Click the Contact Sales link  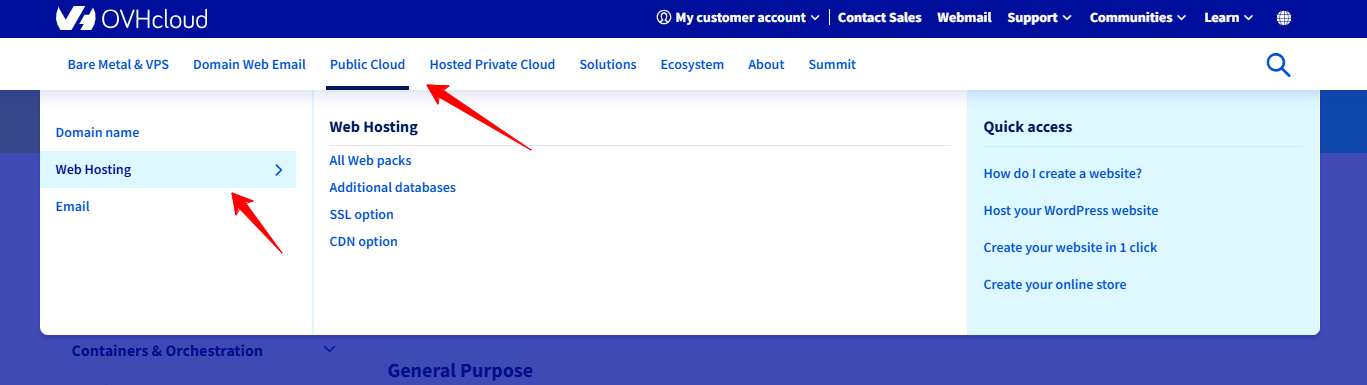click(880, 17)
